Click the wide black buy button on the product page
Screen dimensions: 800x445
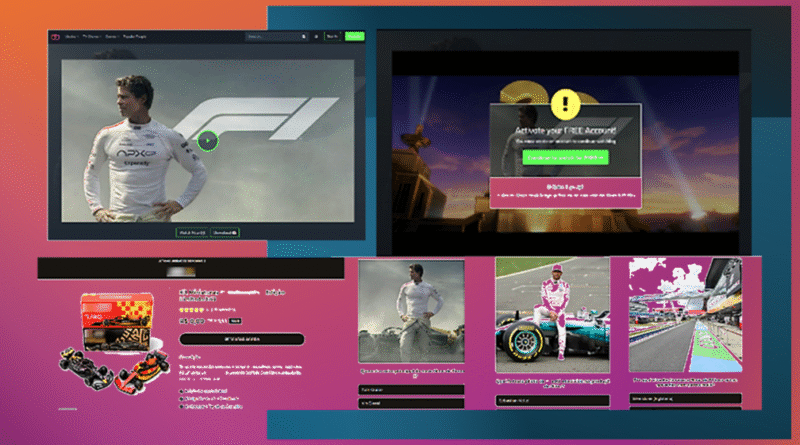(x=242, y=339)
